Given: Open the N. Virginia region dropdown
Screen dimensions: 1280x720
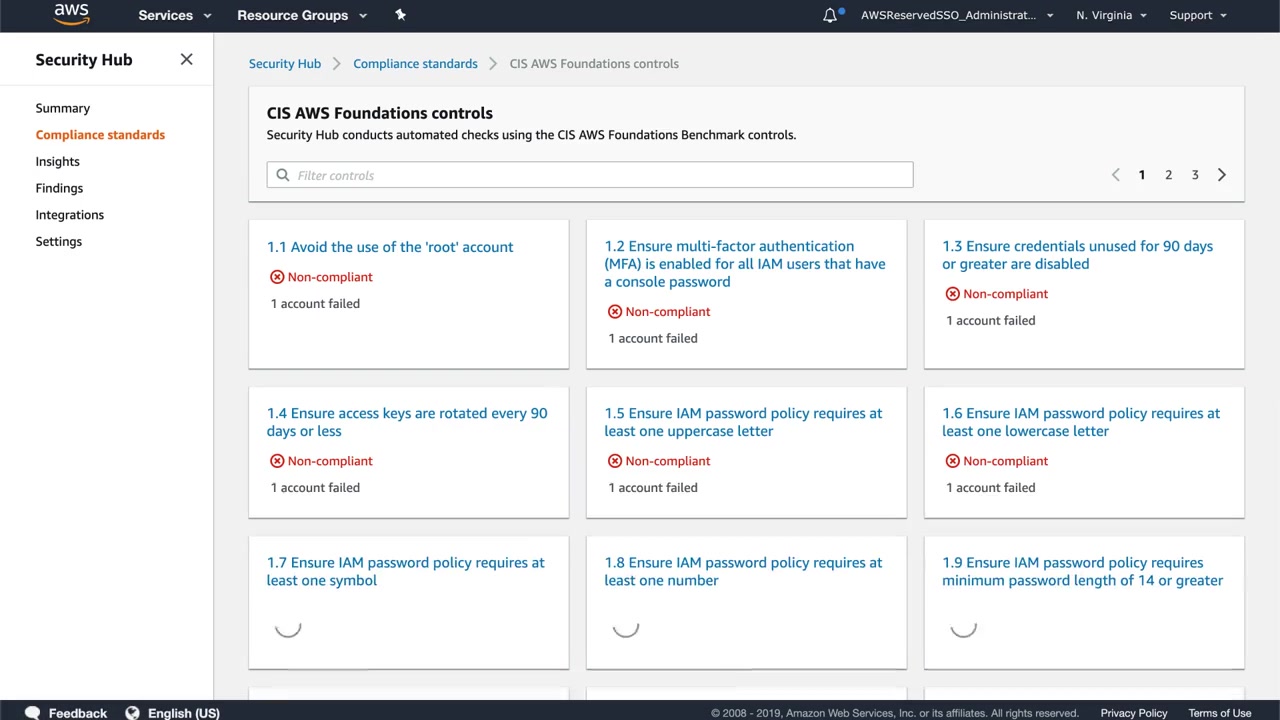Looking at the screenshot, I should pos(1111,15).
